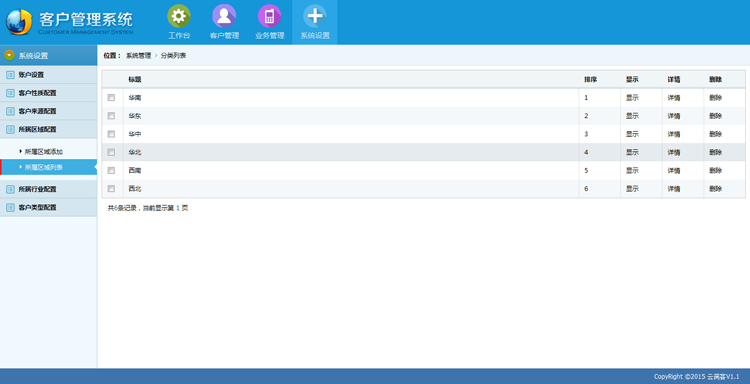Tick the checkbox for 华南 row

(x=111, y=98)
